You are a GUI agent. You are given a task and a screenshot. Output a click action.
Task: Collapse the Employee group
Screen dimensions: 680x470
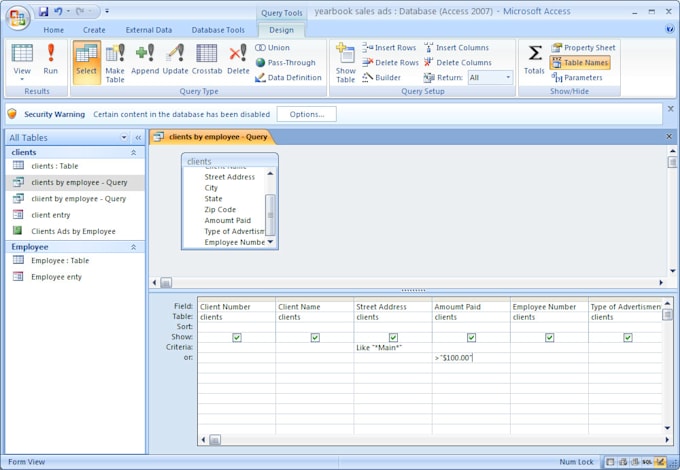click(x=134, y=247)
